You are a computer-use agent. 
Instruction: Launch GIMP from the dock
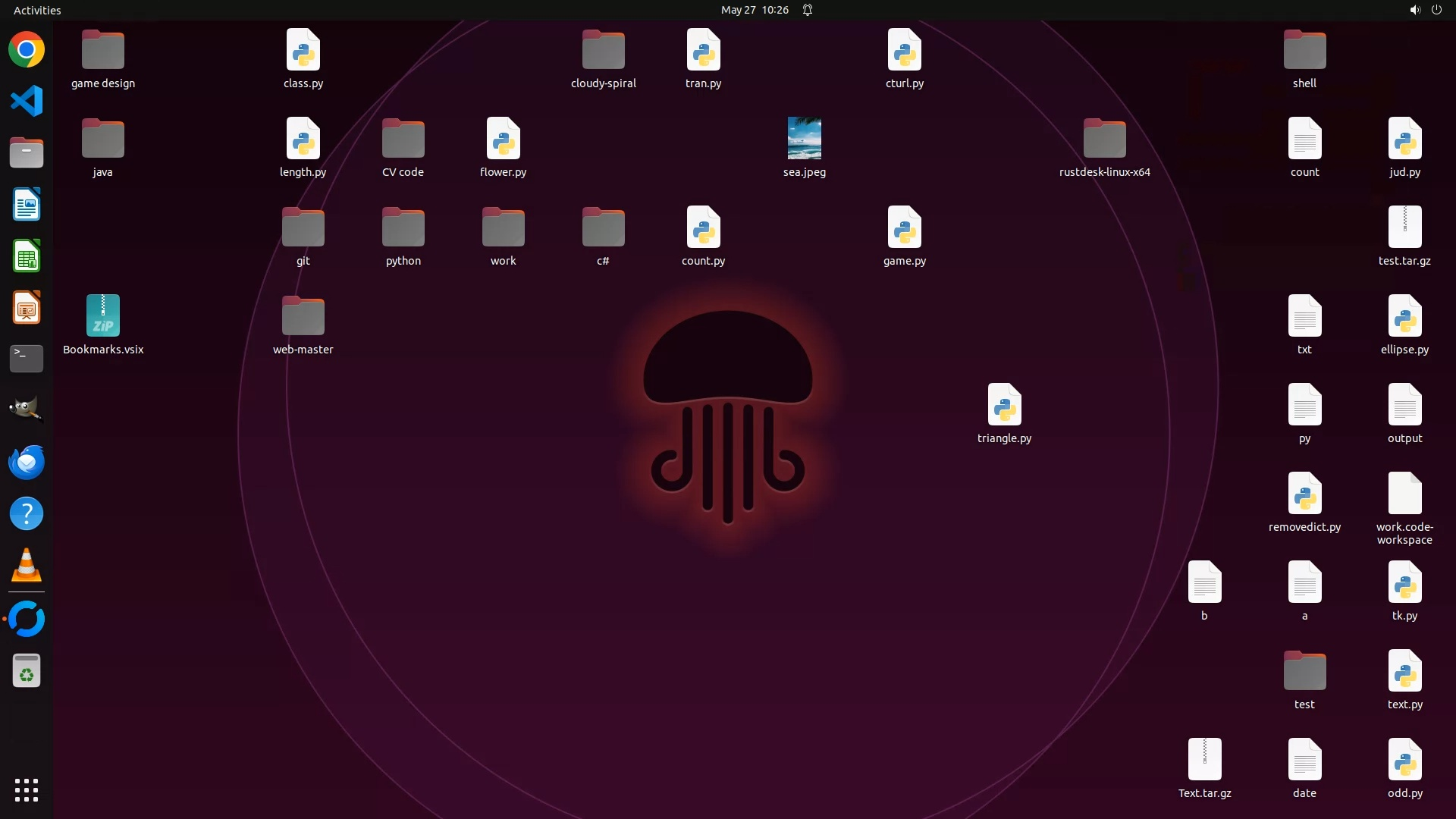[x=27, y=410]
